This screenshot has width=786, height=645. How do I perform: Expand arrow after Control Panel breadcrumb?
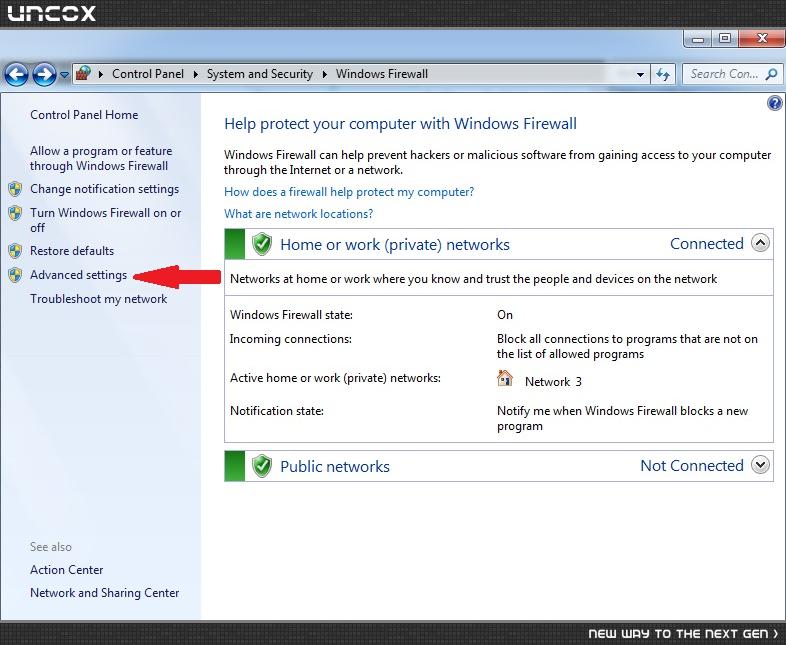(195, 74)
